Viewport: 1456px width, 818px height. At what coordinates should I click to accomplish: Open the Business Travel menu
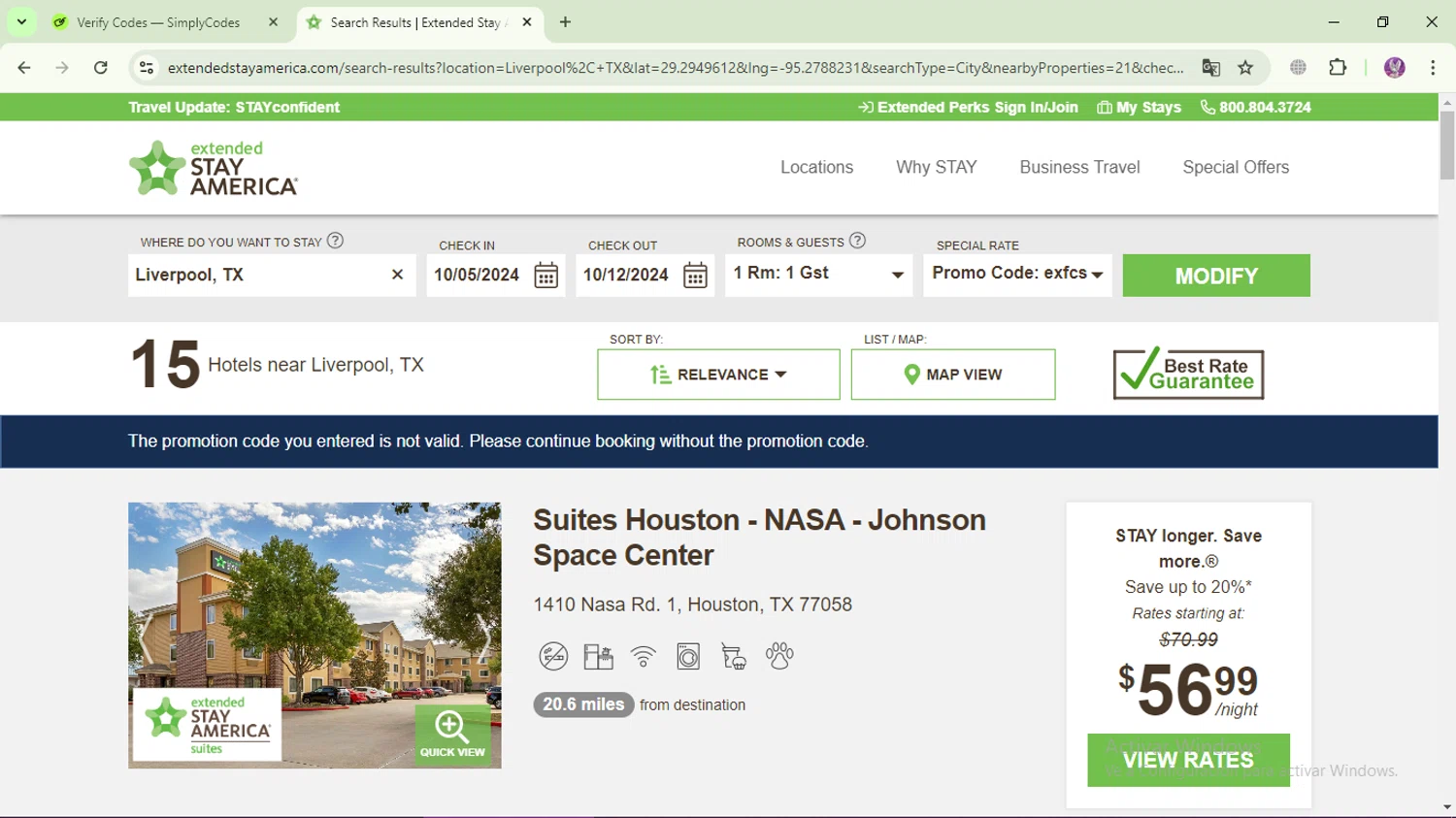(x=1079, y=167)
